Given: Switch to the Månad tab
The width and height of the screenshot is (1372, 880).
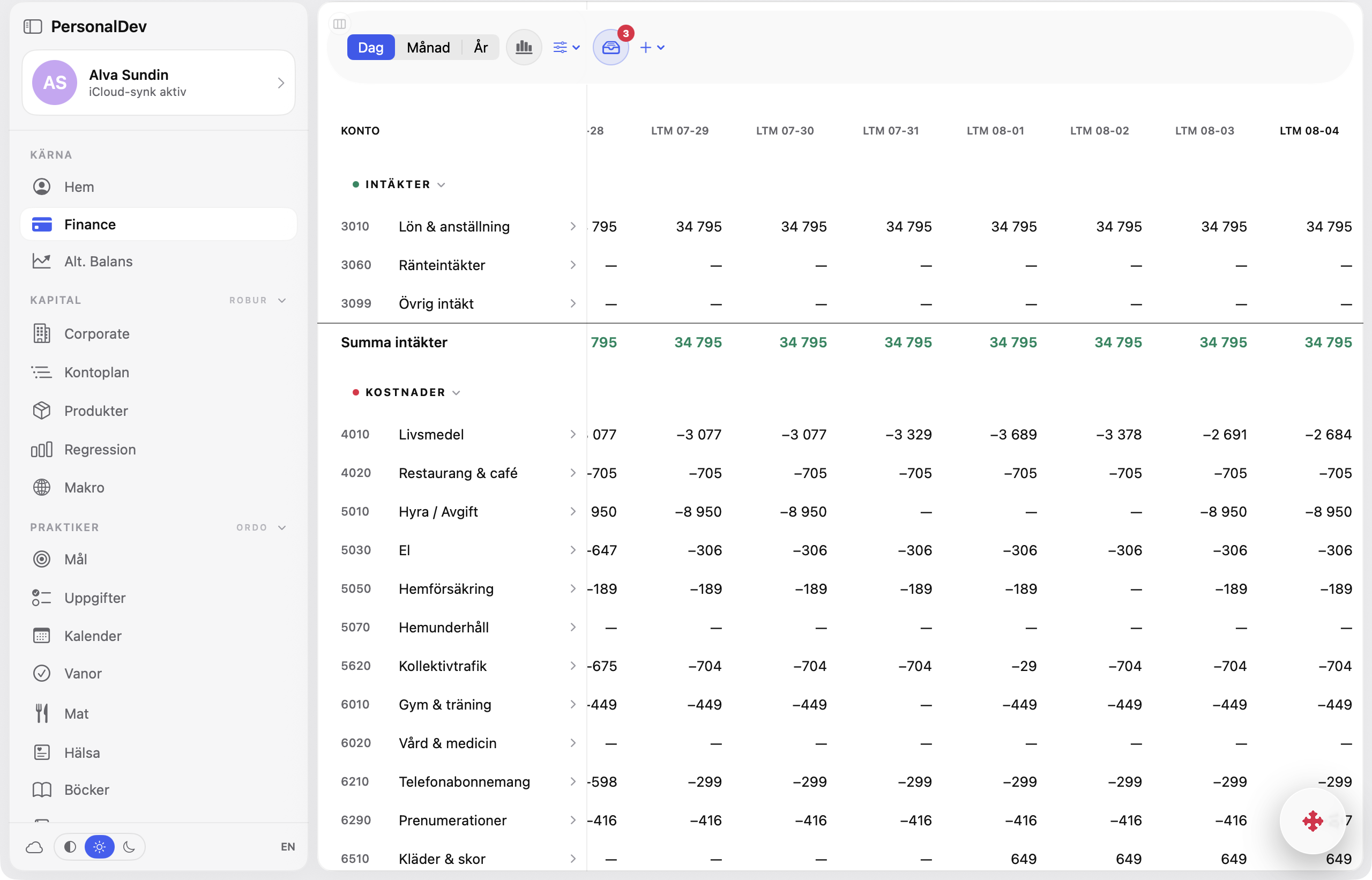Looking at the screenshot, I should pyautogui.click(x=428, y=47).
